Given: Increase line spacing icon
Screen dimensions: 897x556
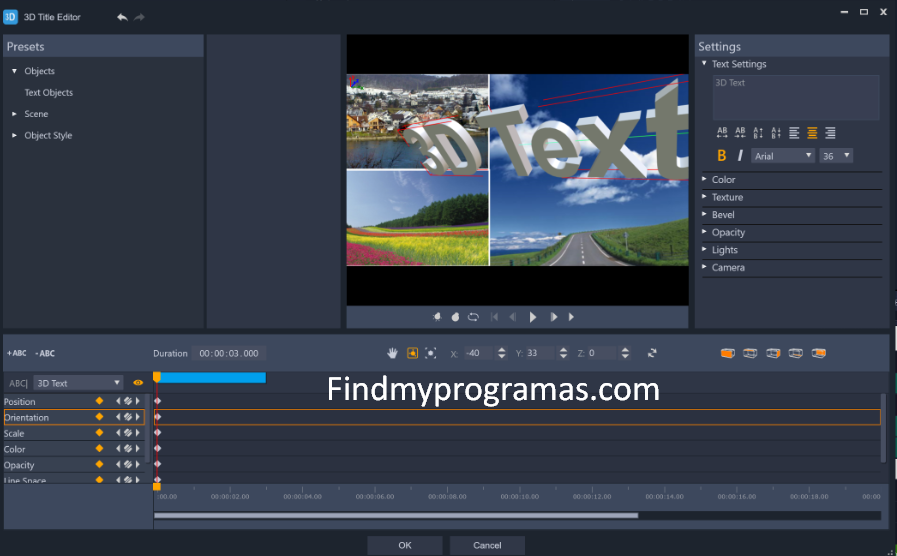Looking at the screenshot, I should tap(758, 133).
